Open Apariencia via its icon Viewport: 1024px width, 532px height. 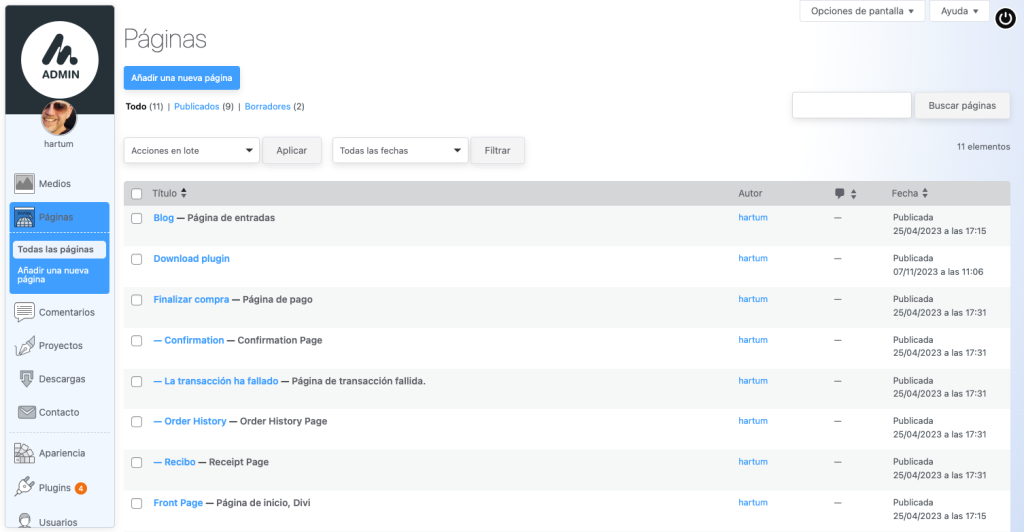click(x=25, y=453)
